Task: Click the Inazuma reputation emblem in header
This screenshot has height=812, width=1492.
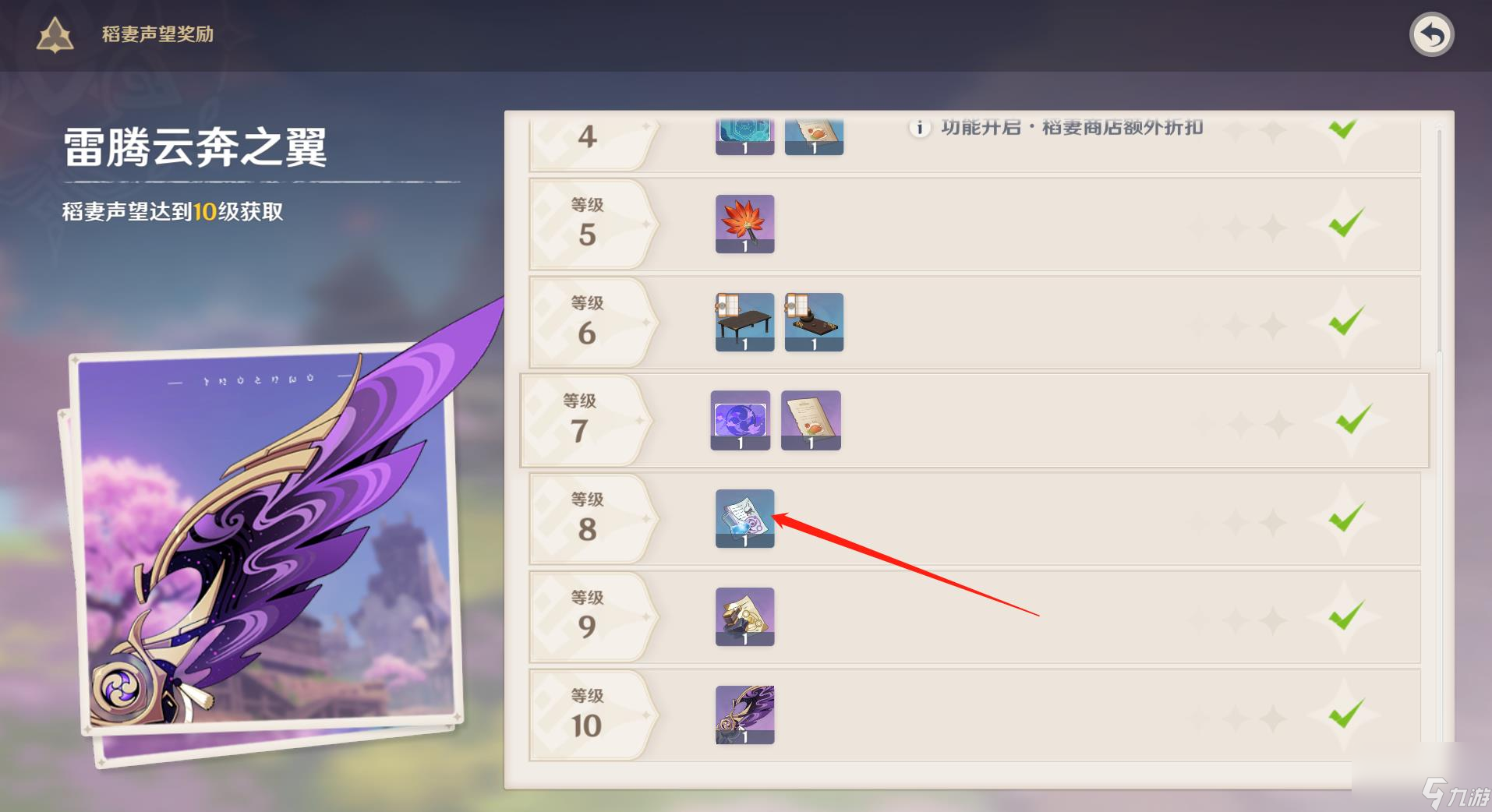Action: (x=55, y=35)
